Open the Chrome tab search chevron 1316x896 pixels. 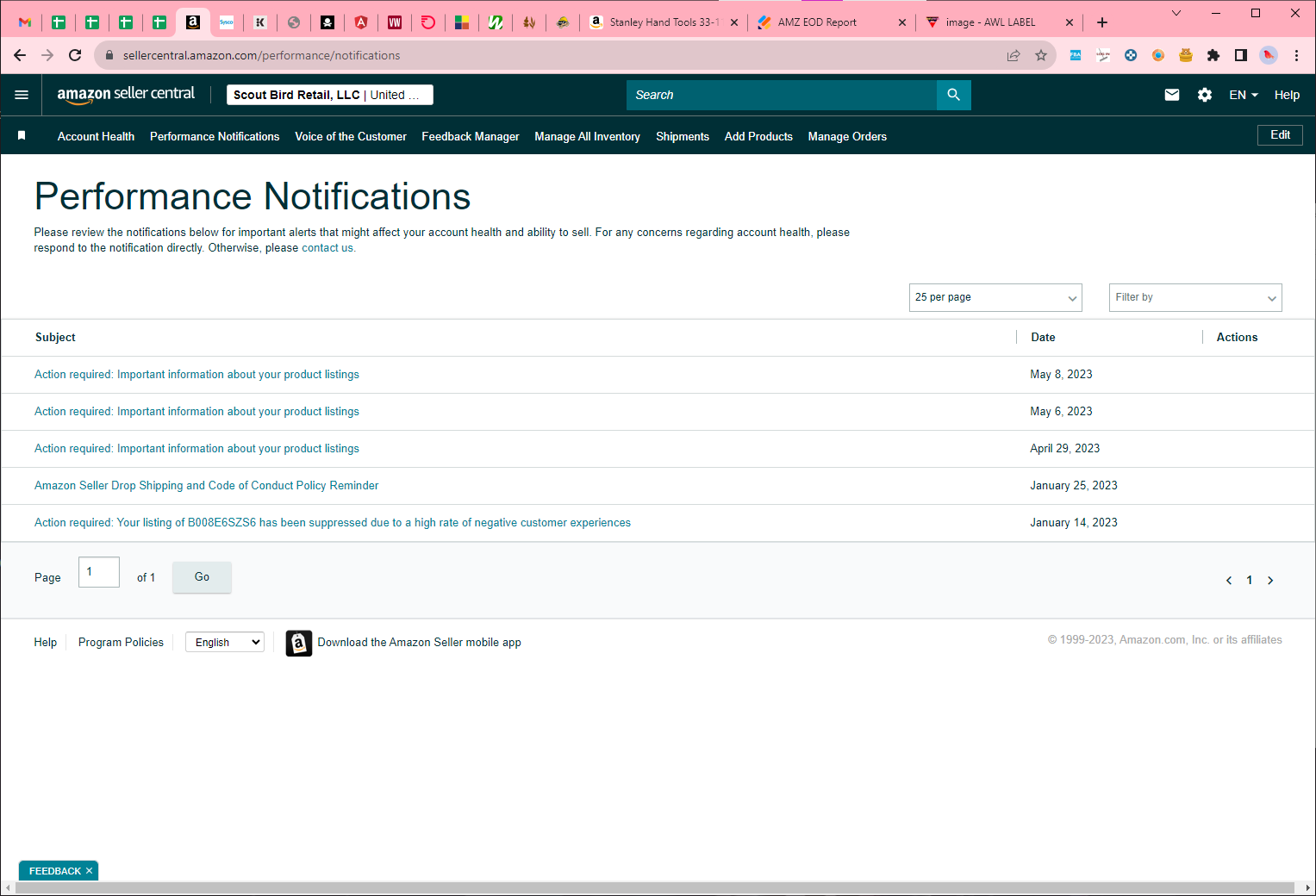click(x=1176, y=13)
